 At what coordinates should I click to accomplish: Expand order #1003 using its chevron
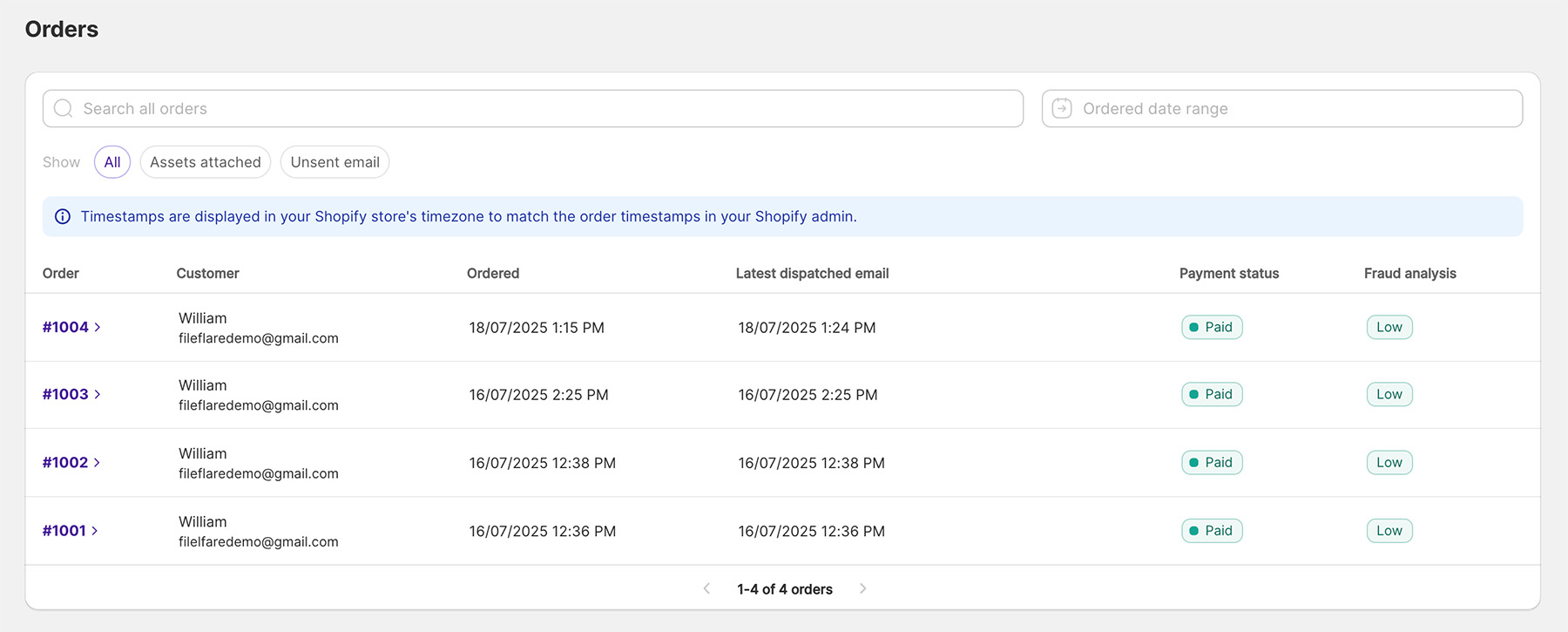coord(98,395)
